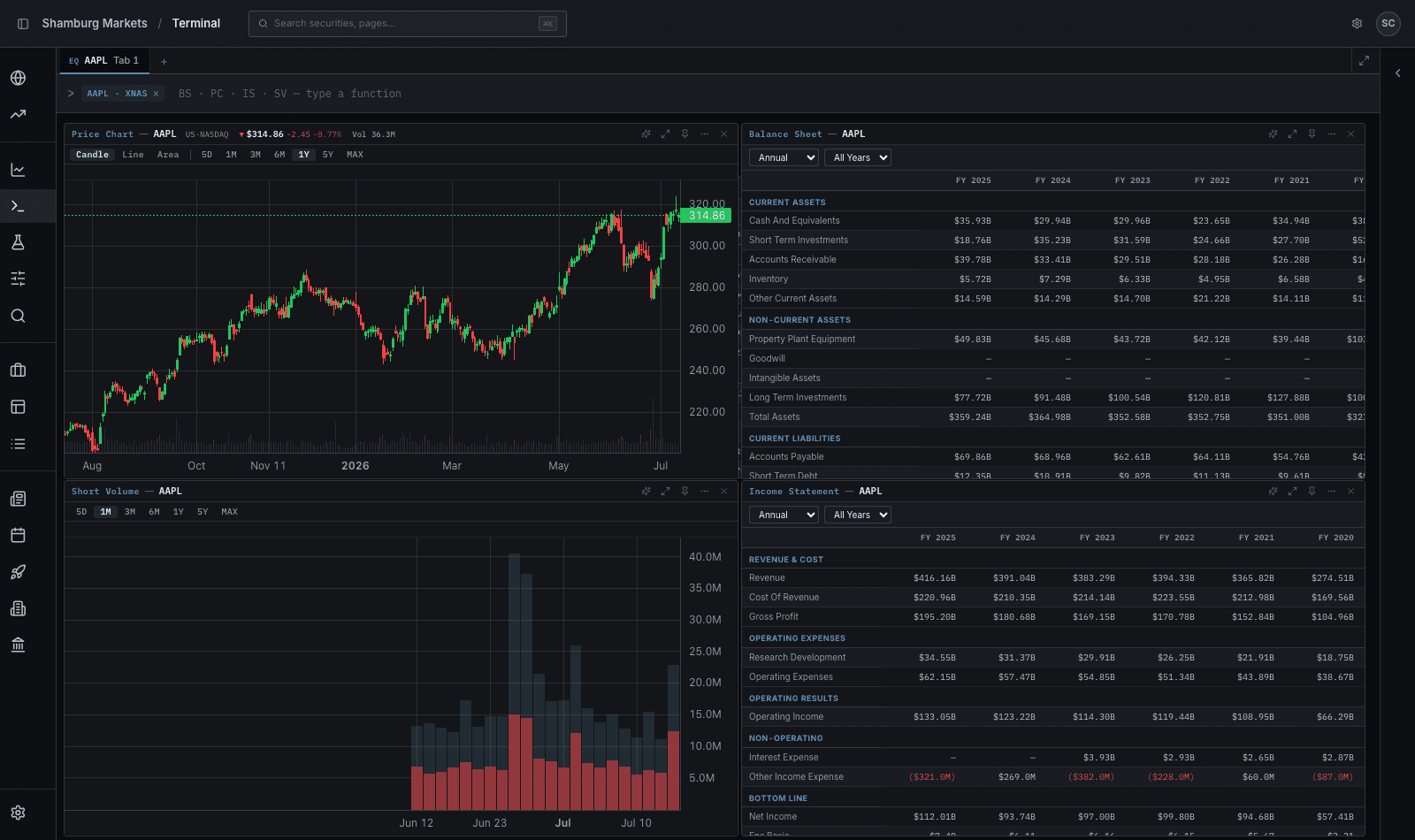Select the terminal prompt icon in sidebar

point(18,206)
